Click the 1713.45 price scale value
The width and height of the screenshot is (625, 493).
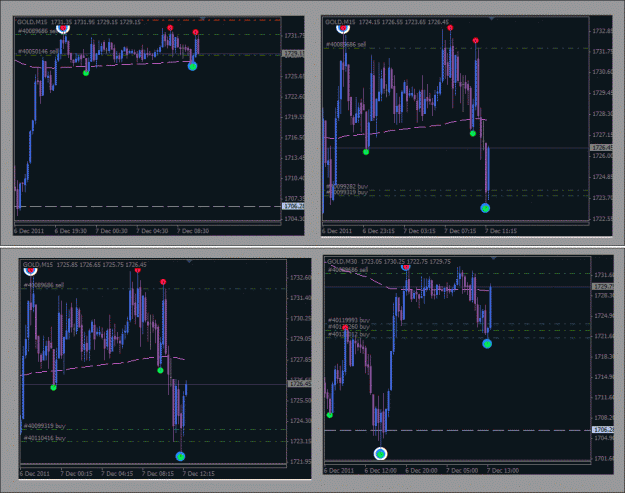click(294, 158)
